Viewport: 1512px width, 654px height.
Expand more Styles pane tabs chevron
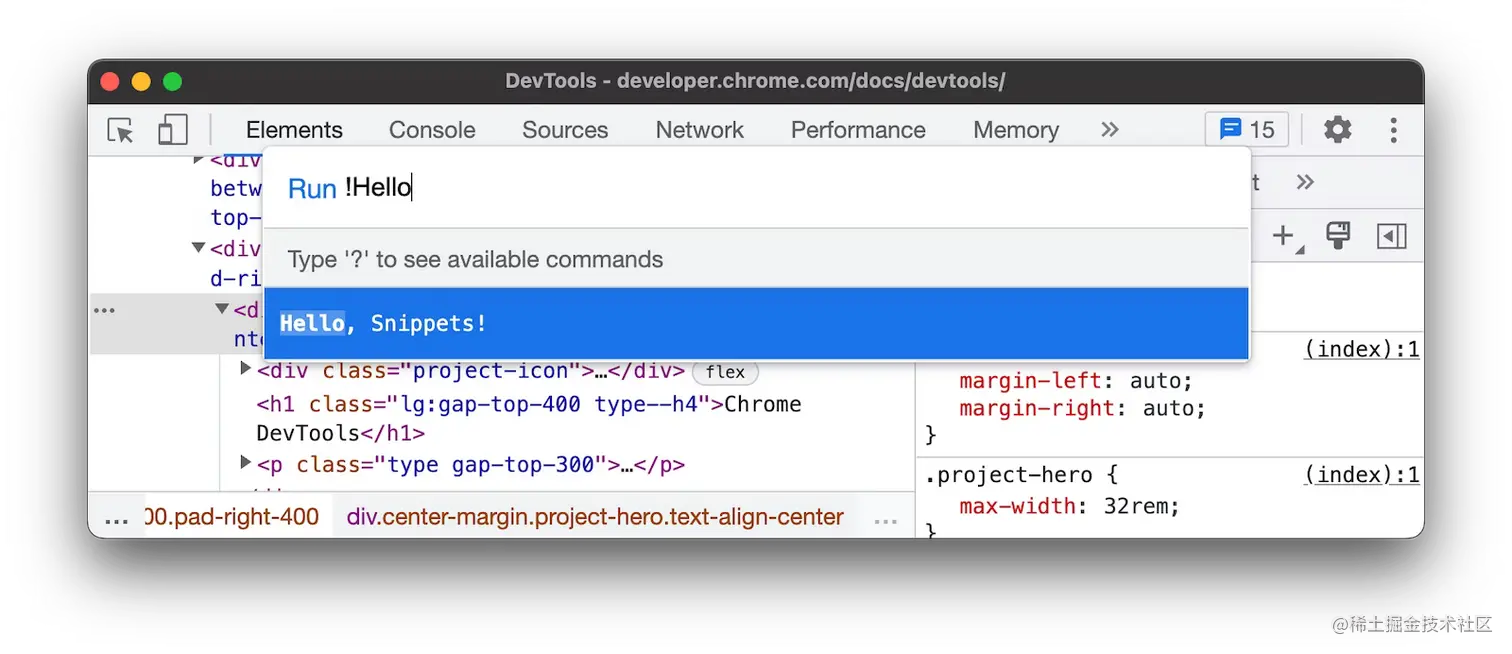click(x=1304, y=182)
